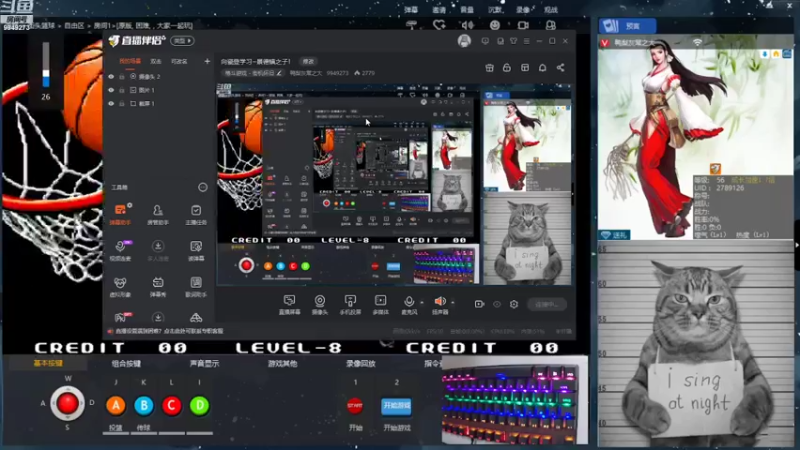800x450 pixels.
Task: Switch to the 录像回放 tab
Action: coord(360,363)
